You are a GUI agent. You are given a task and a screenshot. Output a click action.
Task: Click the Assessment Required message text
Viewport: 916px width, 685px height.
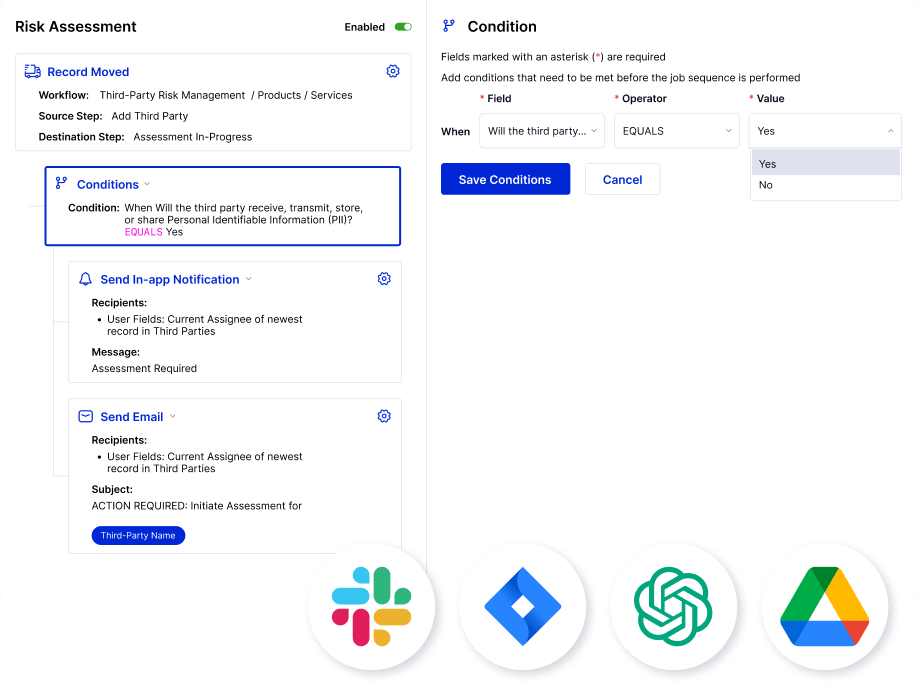click(x=144, y=368)
